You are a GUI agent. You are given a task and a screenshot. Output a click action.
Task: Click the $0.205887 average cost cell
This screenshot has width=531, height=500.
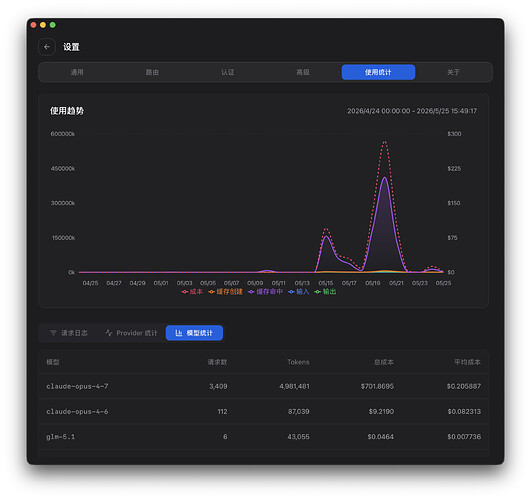point(464,386)
